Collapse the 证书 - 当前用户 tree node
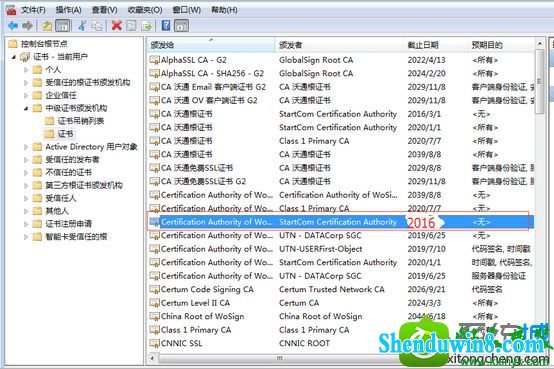The width and height of the screenshot is (554, 369). (x=14, y=57)
